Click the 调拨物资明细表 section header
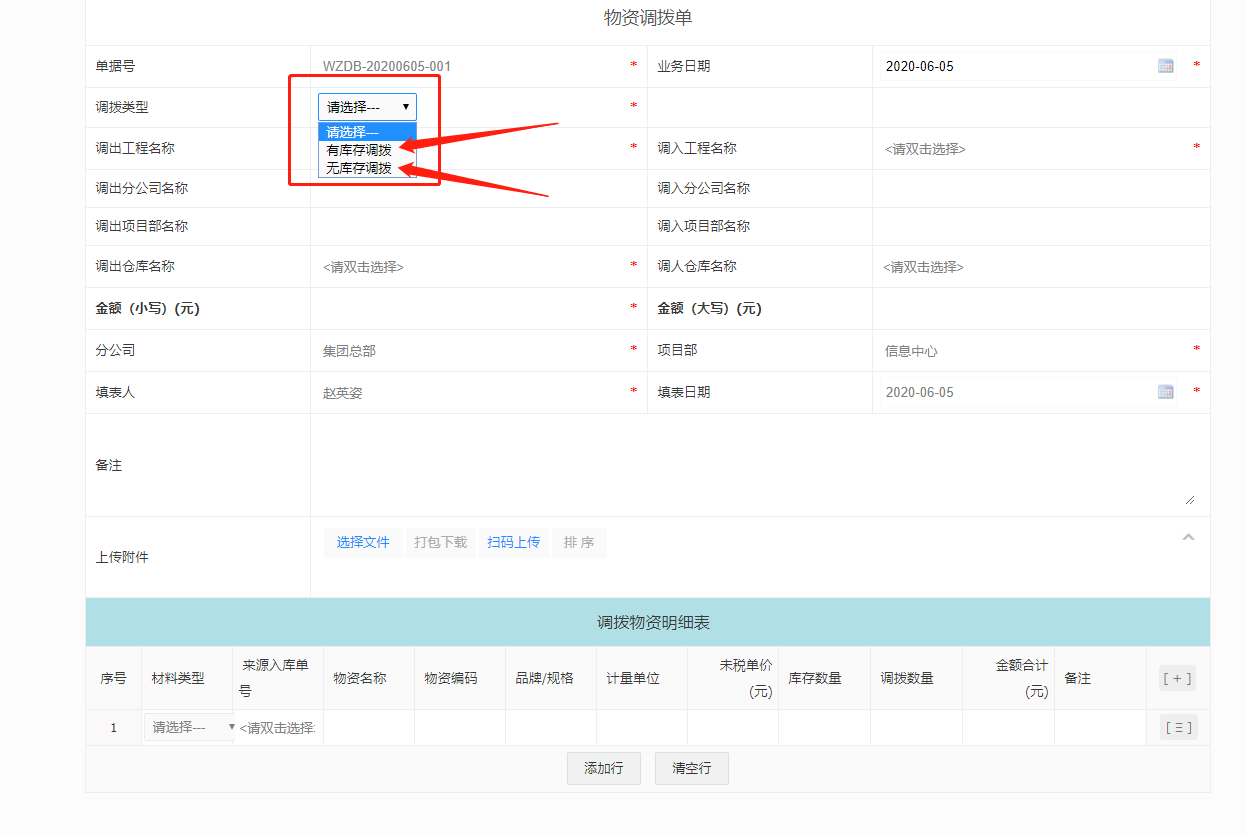Viewport: 1246px width, 836px height. click(x=648, y=622)
